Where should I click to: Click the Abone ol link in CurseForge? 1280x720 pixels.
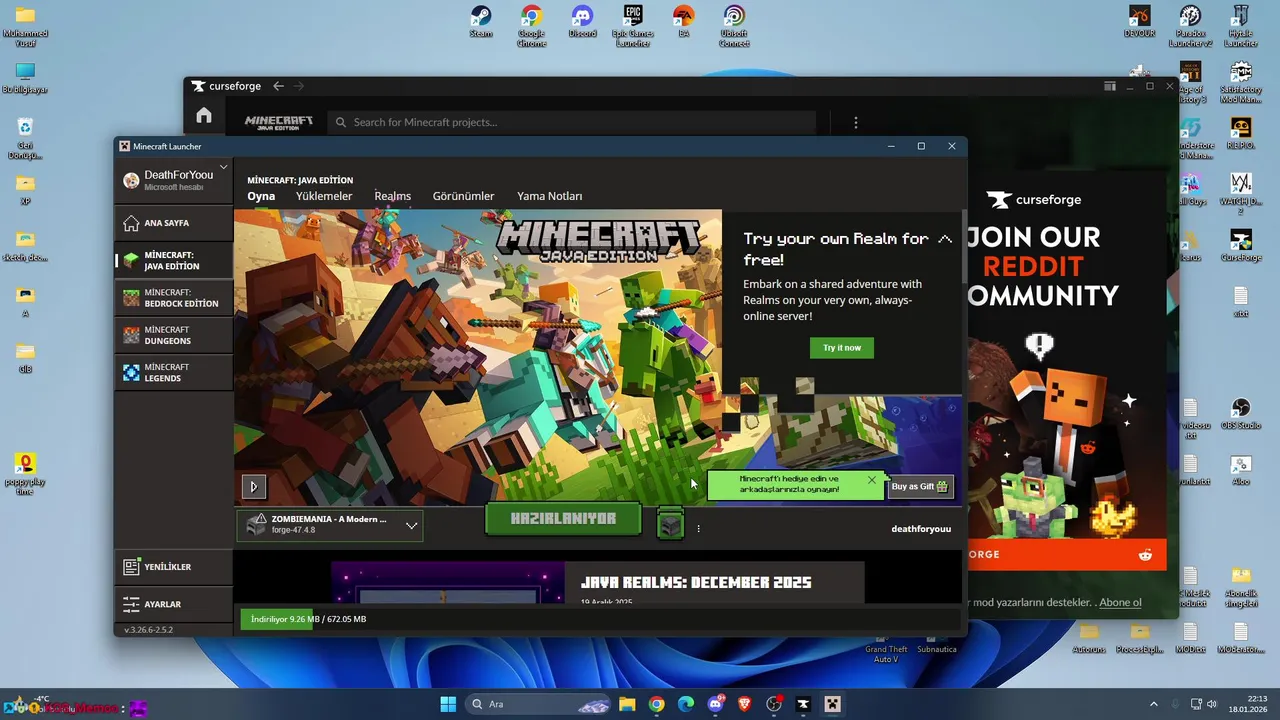1121,602
